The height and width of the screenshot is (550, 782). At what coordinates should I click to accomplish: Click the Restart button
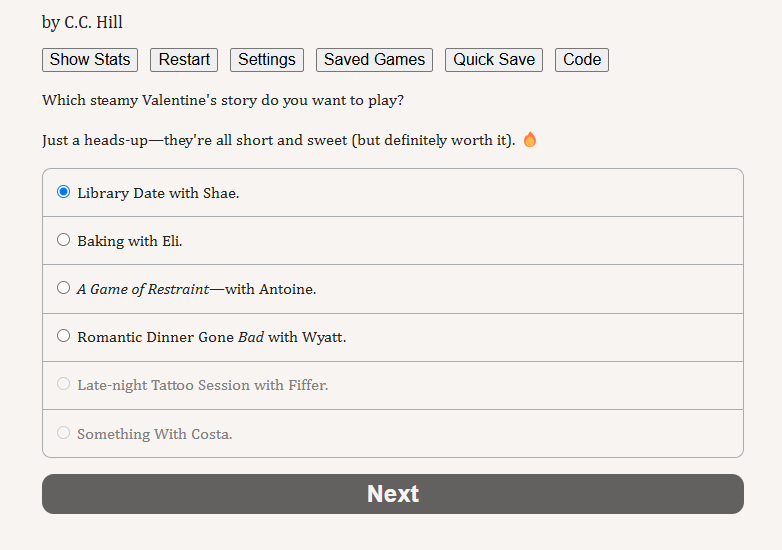point(184,60)
